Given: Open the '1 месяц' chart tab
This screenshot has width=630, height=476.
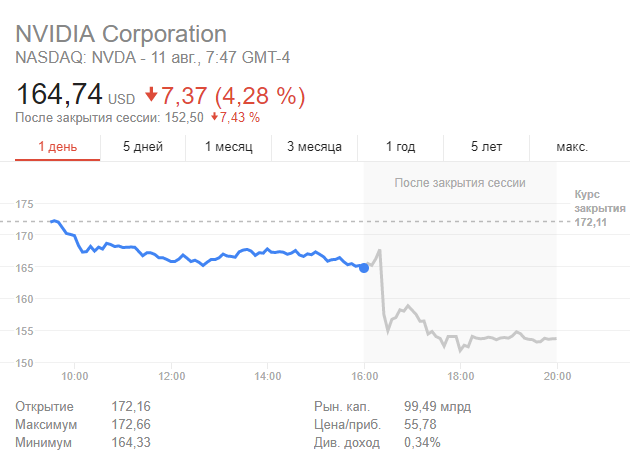Looking at the screenshot, I should click(x=229, y=147).
